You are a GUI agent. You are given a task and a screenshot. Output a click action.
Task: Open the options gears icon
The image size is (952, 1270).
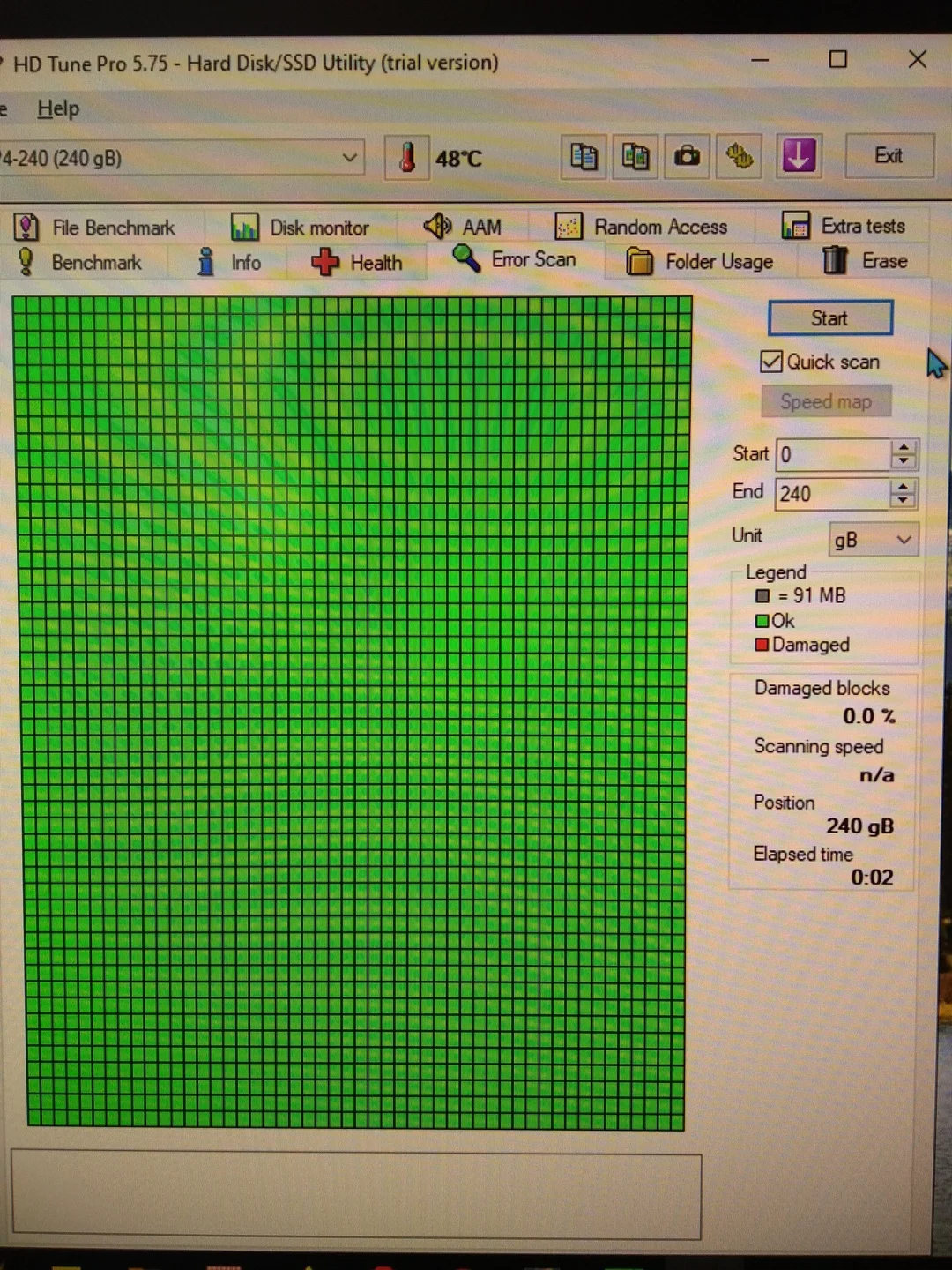click(x=739, y=157)
